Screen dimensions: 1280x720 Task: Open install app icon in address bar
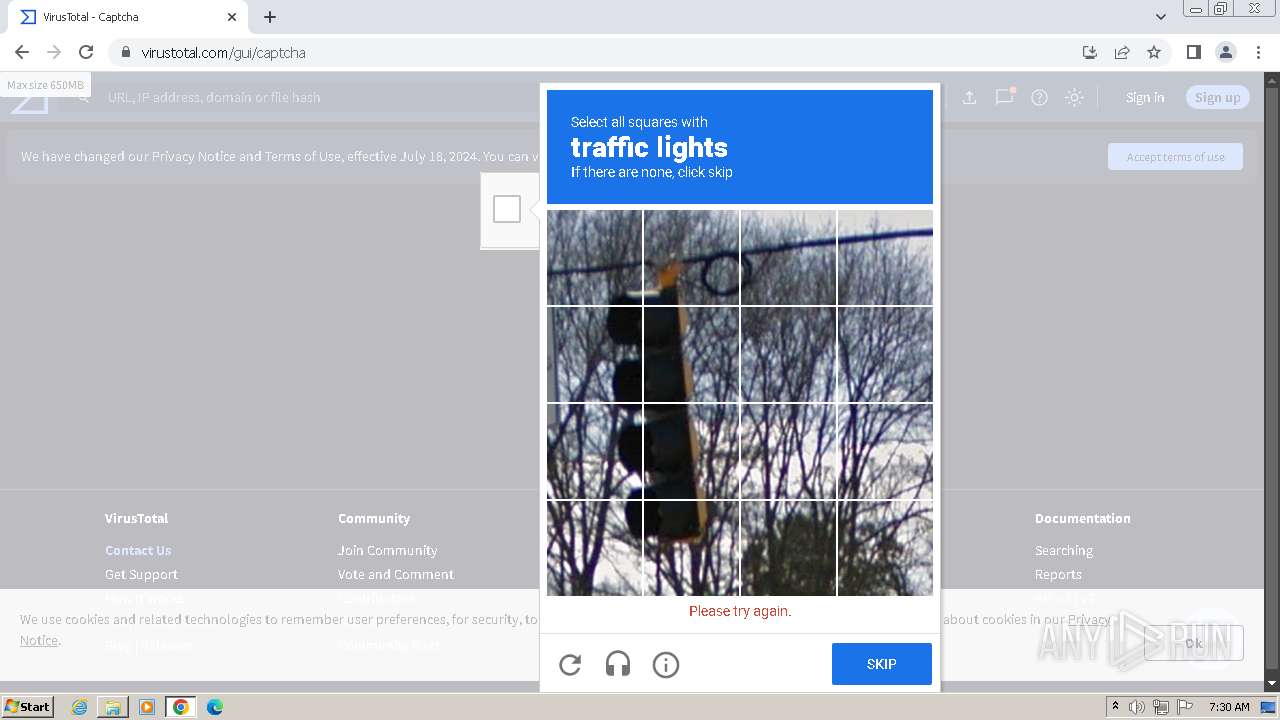[x=1090, y=52]
